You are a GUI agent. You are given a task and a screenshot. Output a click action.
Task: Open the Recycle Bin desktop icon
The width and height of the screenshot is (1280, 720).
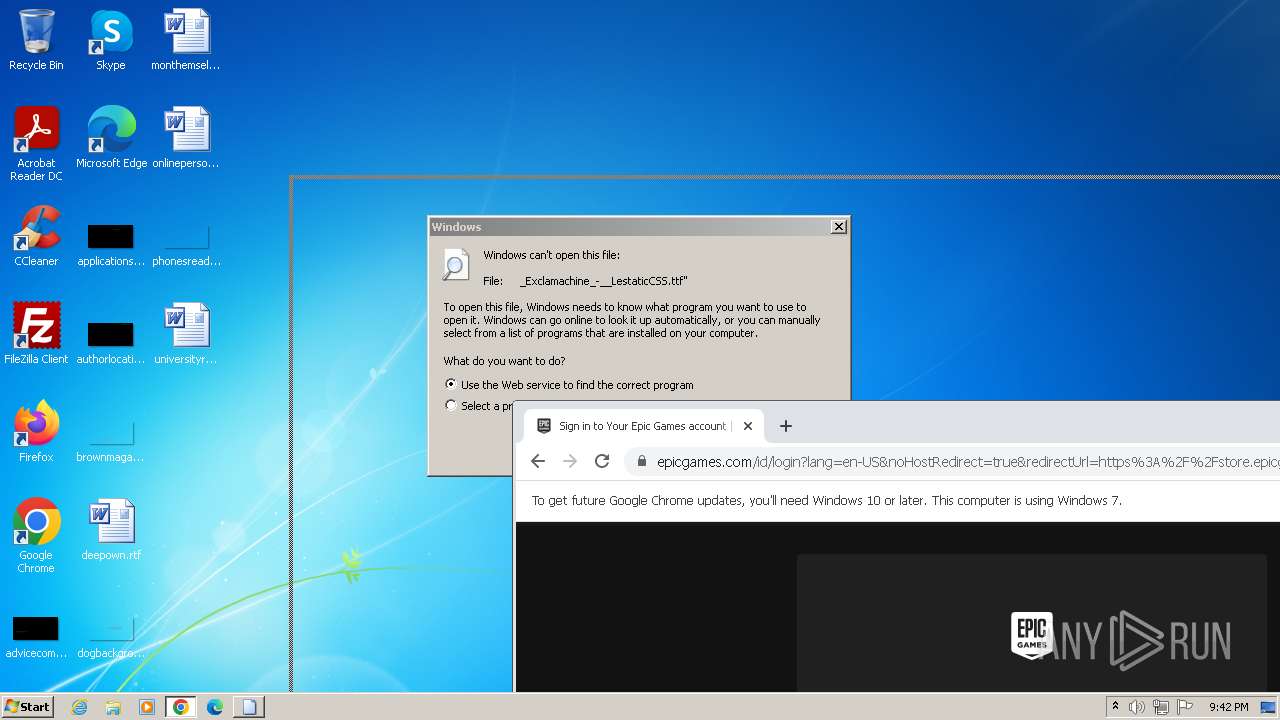(x=36, y=40)
